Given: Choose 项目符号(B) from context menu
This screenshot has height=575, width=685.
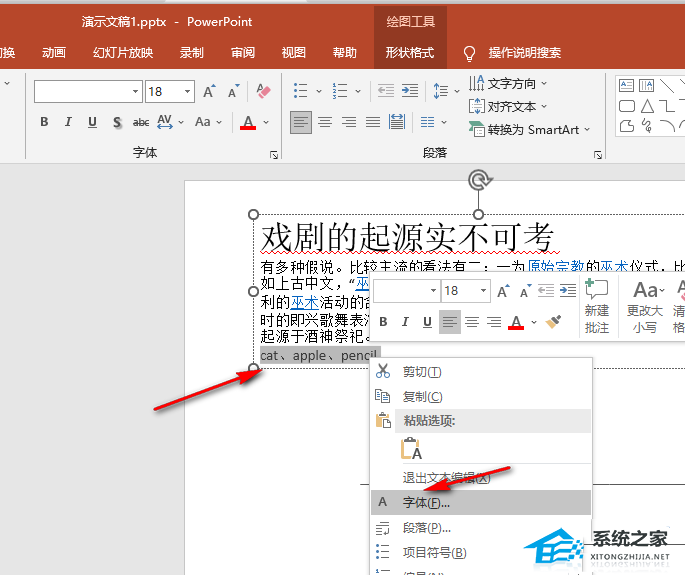Looking at the screenshot, I should [x=481, y=553].
